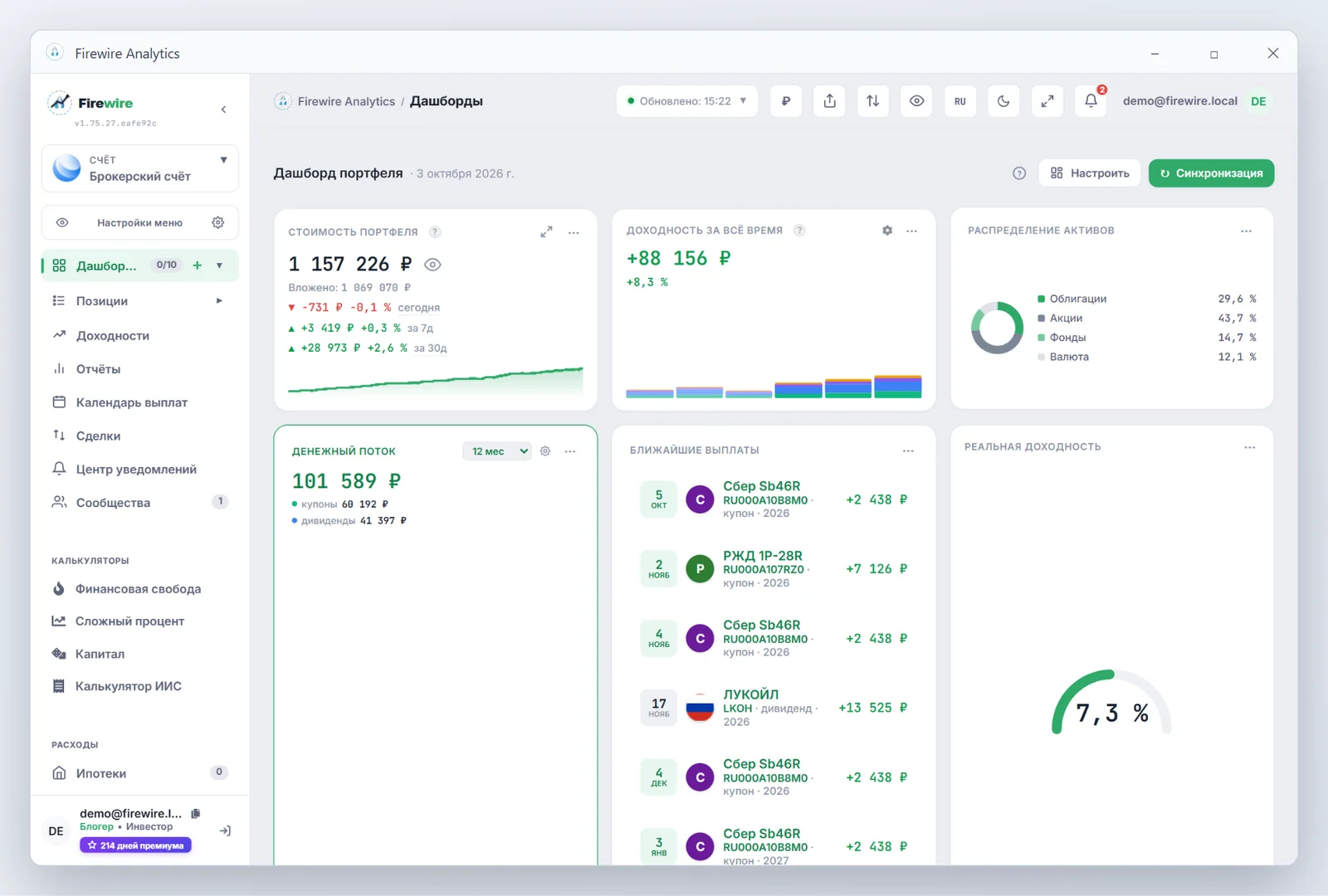Image resolution: width=1328 pixels, height=896 pixels.
Task: Open Денежный поток settings gear
Action: pyautogui.click(x=545, y=451)
